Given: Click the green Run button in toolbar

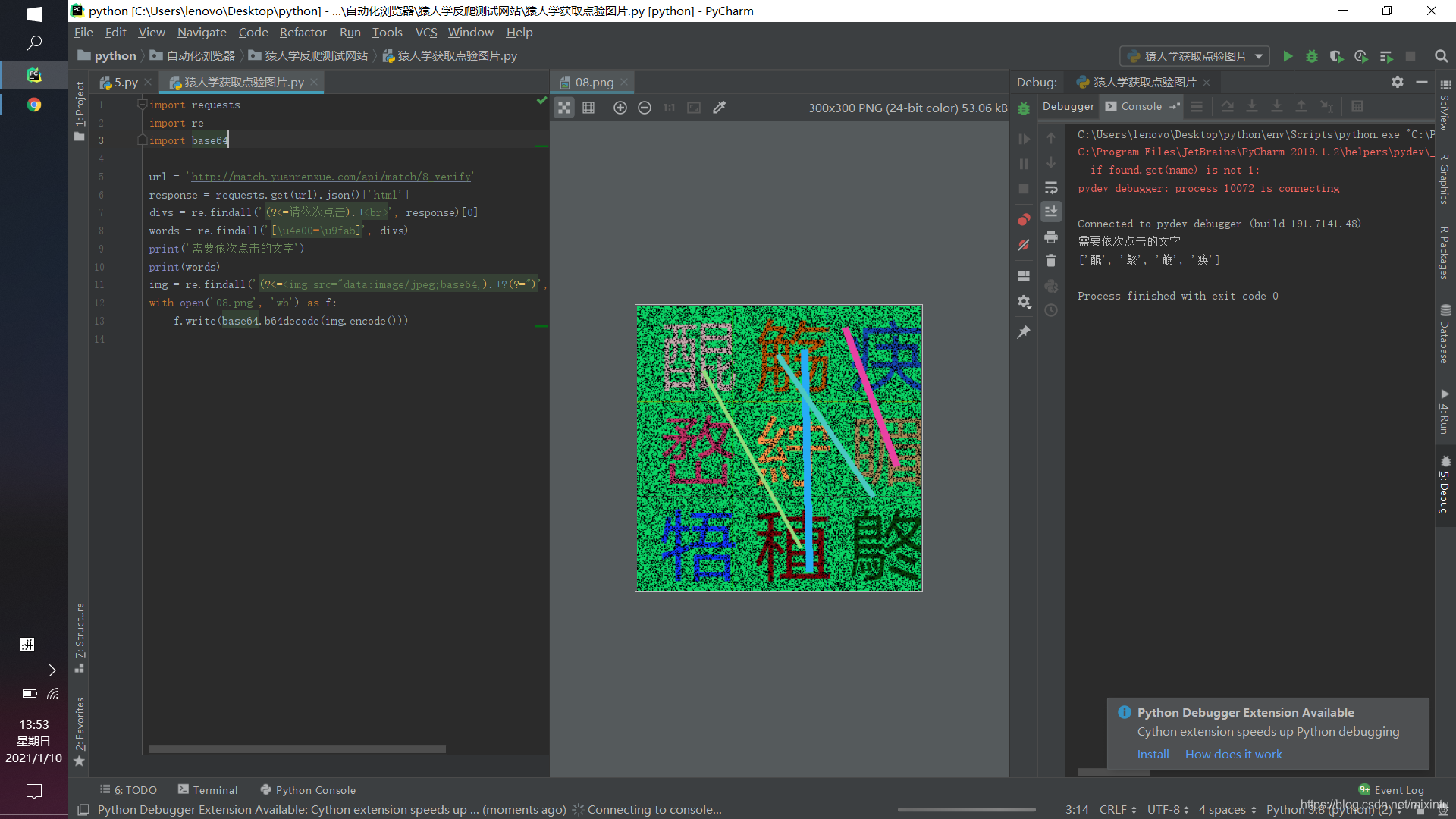Looking at the screenshot, I should pos(1288,56).
